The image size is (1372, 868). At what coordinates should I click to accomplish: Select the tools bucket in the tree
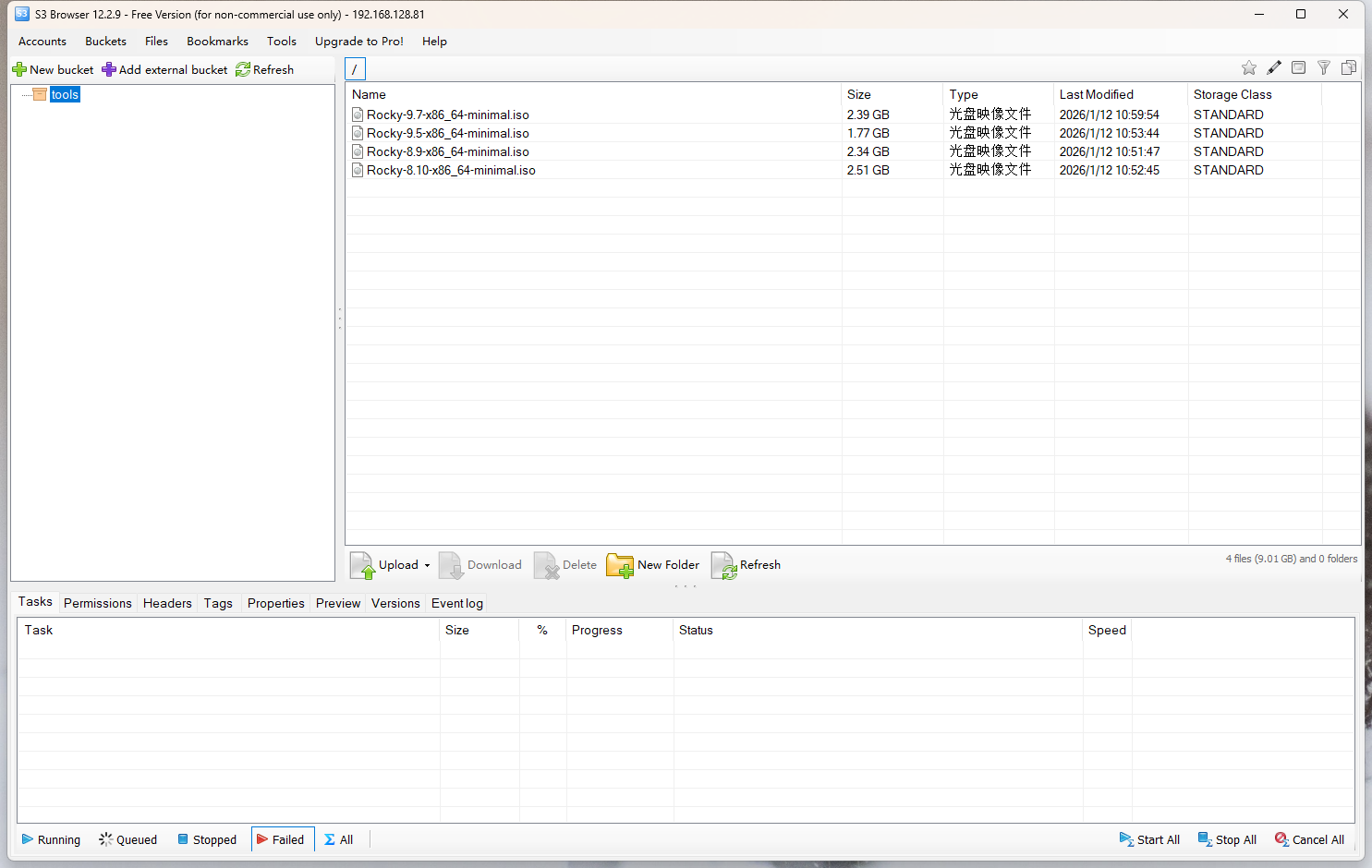tap(64, 93)
